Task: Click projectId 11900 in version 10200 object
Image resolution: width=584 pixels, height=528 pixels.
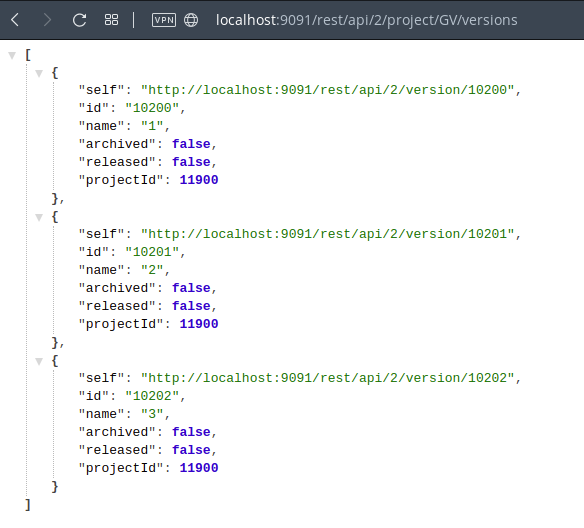Action: click(x=199, y=180)
